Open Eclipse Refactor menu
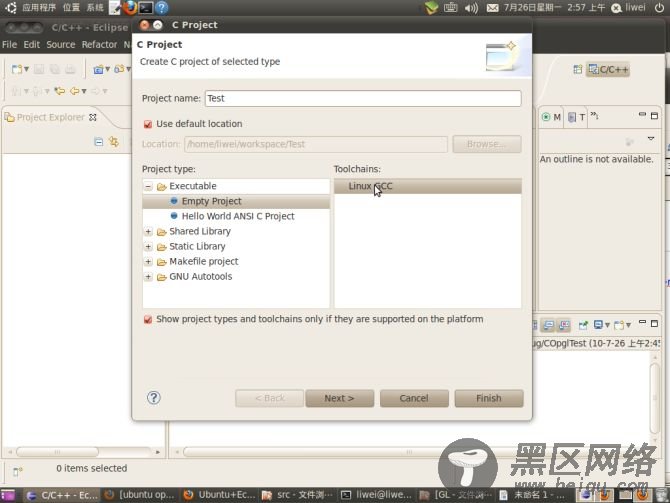670x503 pixels. [x=100, y=44]
